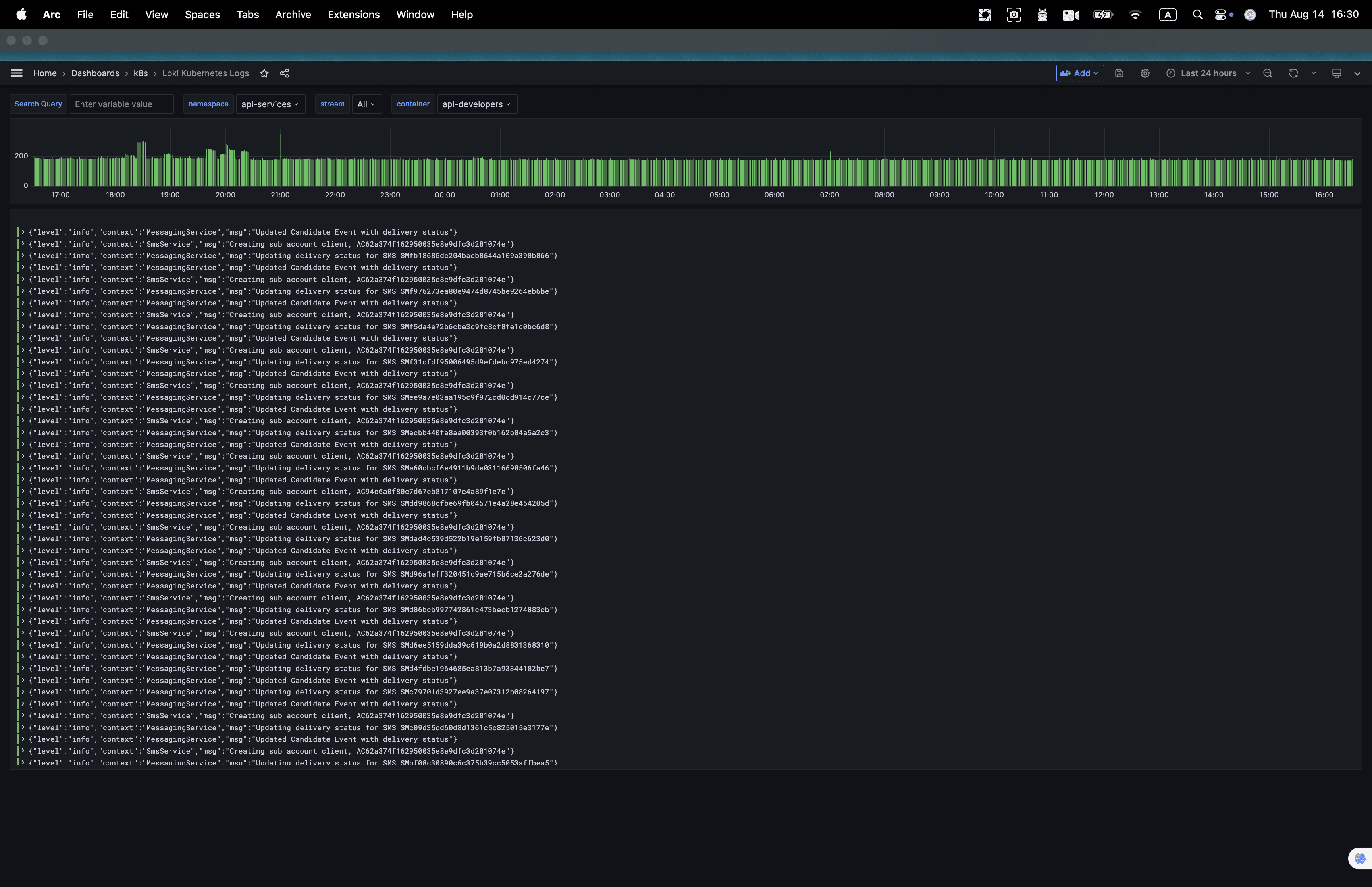Click the share dashboard icon

pos(284,73)
